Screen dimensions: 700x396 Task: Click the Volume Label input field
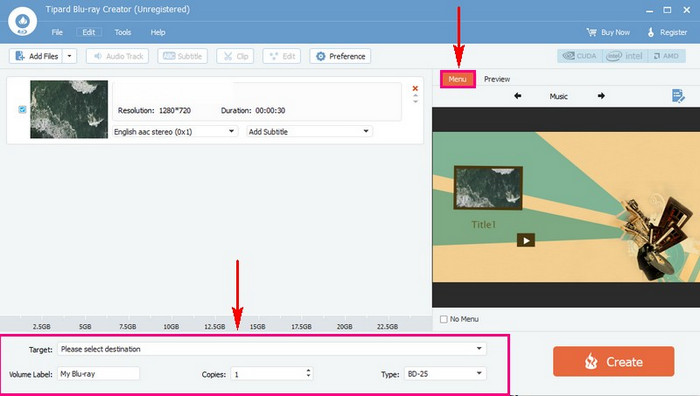point(98,374)
